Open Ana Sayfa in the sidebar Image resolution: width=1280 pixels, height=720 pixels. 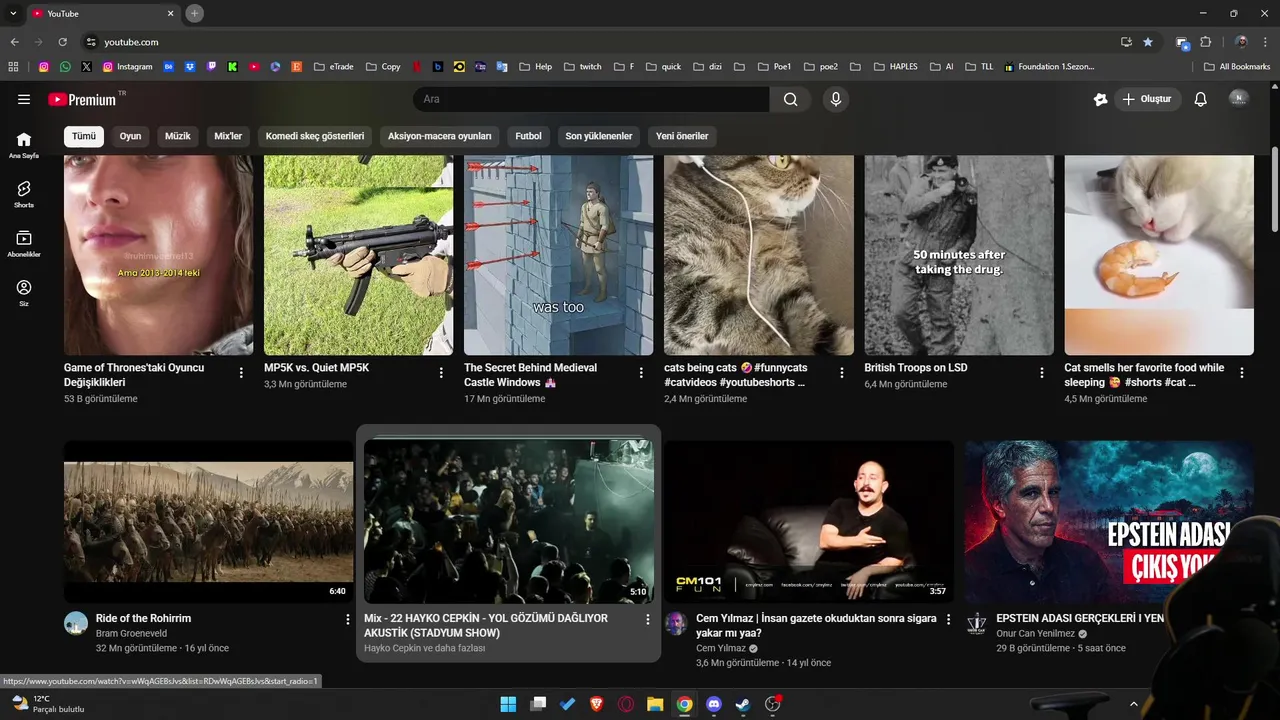point(24,145)
